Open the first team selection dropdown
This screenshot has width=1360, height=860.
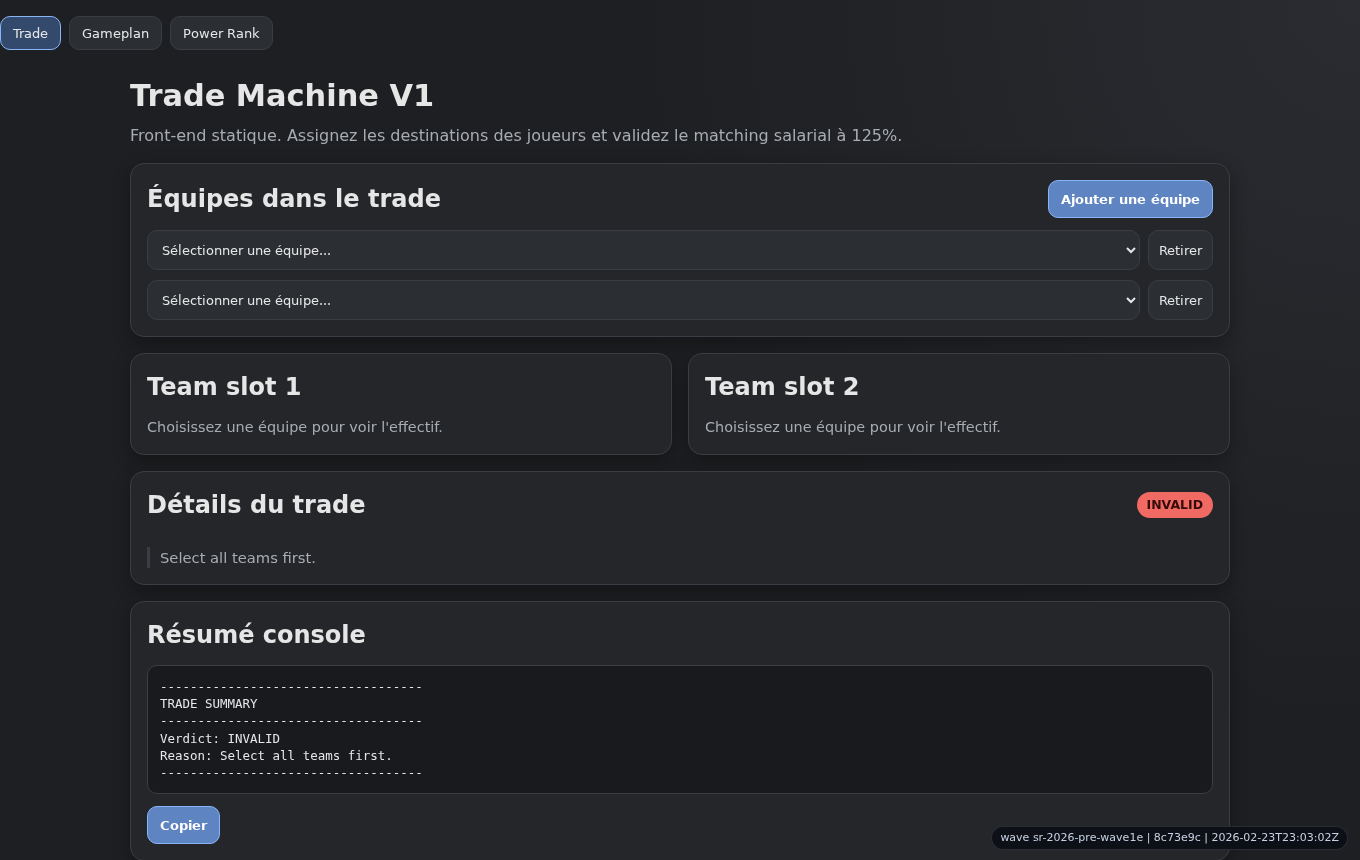click(x=643, y=250)
